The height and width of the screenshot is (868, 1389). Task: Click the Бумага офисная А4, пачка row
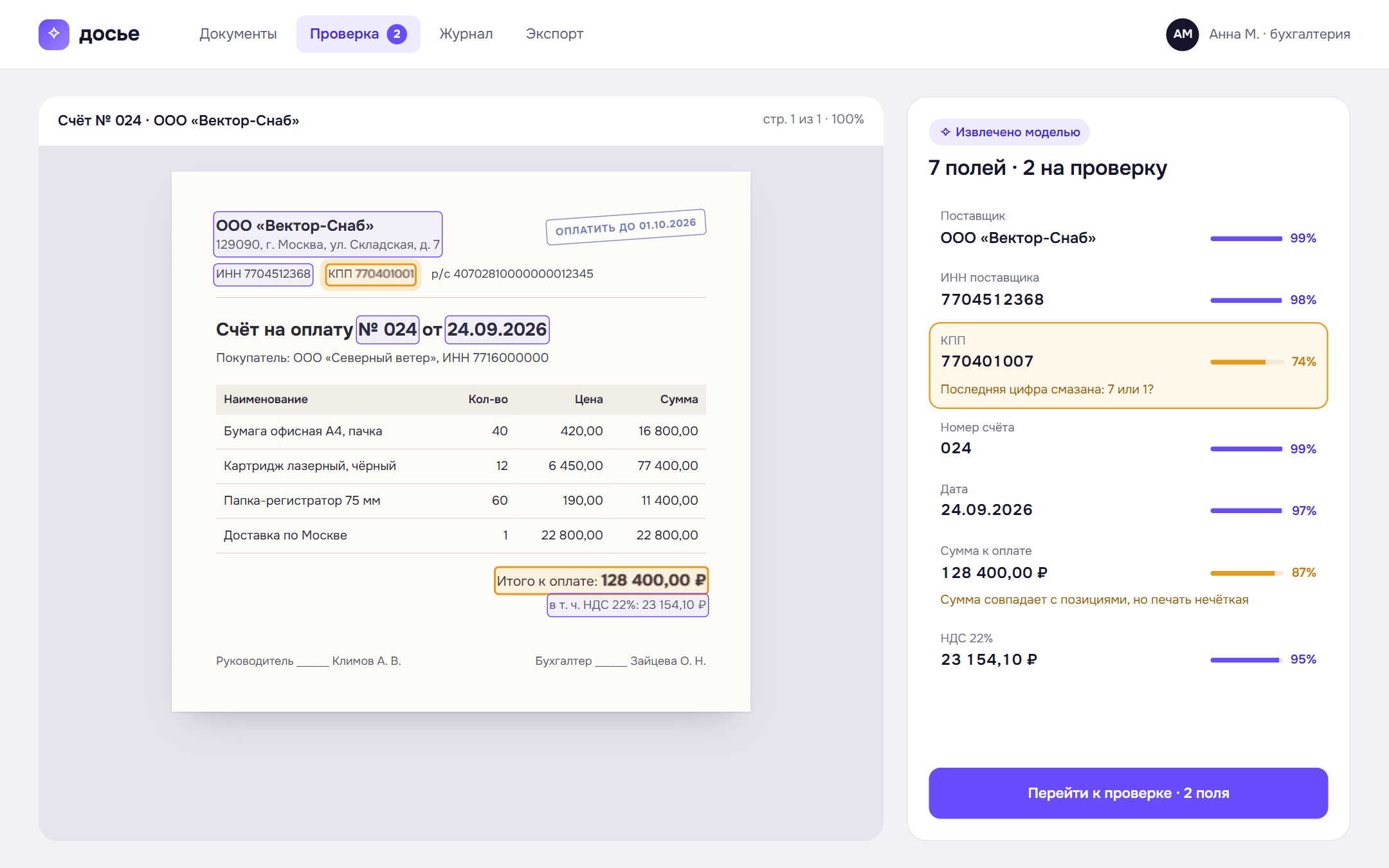[x=461, y=431]
